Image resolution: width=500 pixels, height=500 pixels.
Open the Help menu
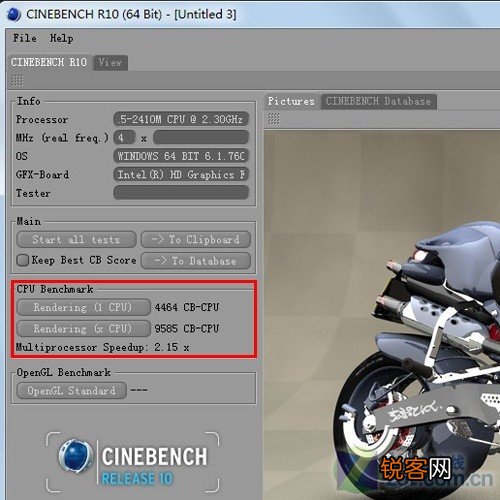62,38
